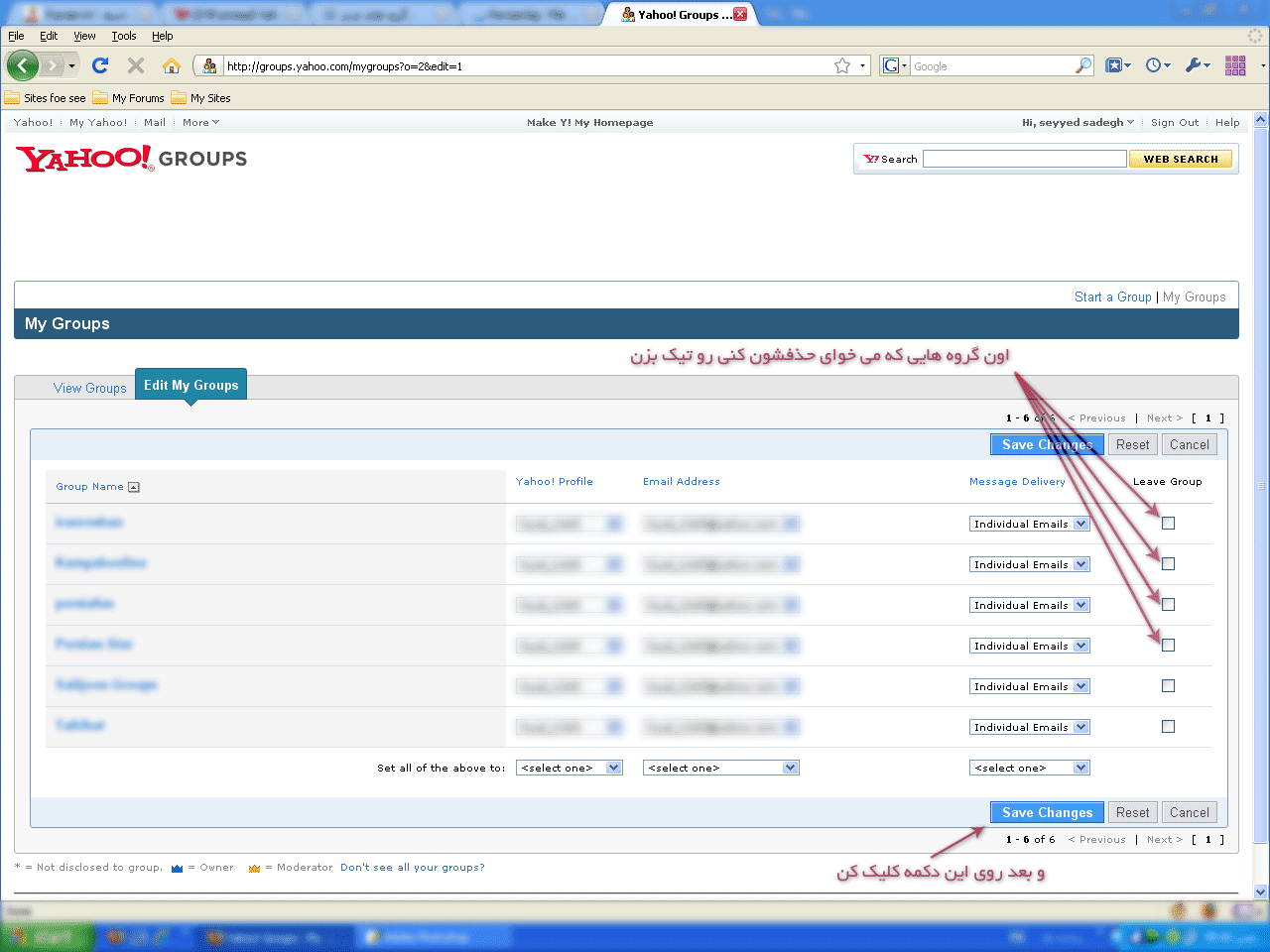This screenshot has width=1270, height=952.
Task: Click the WEB SEARCH button
Action: pyautogui.click(x=1181, y=159)
